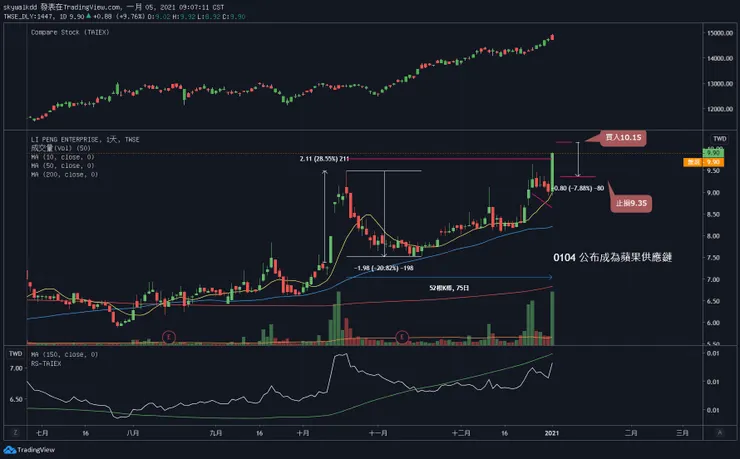Select the MA (10, close, 0) legend
The height and width of the screenshot is (459, 740).
62,157
